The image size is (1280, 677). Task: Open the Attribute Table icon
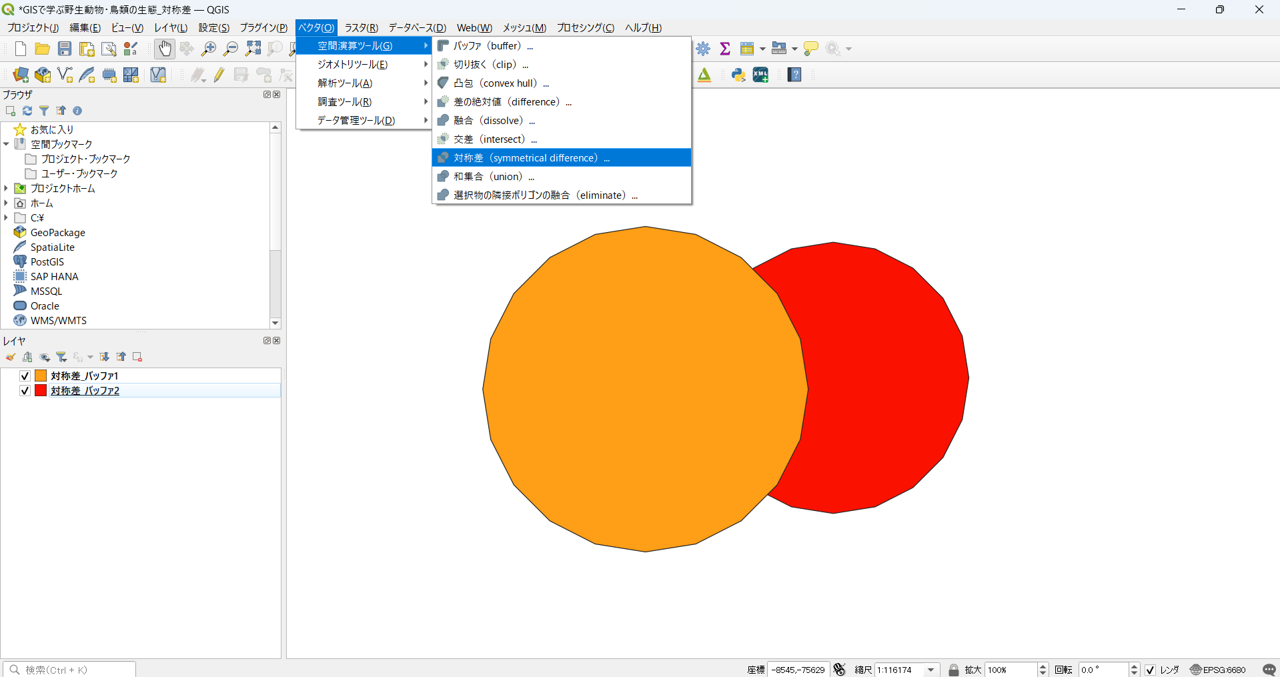(x=746, y=48)
